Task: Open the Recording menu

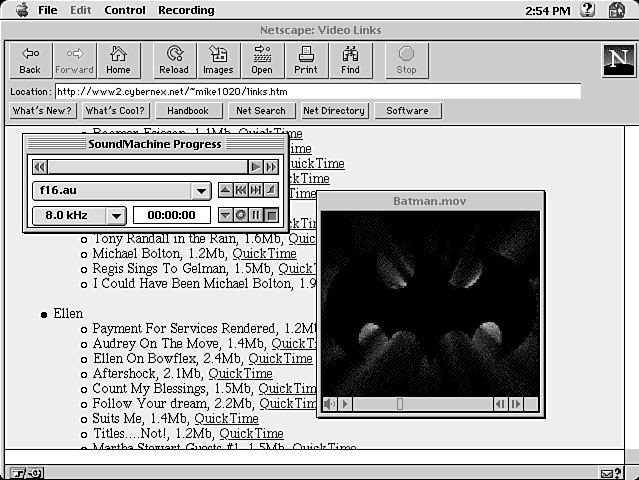Action: [186, 10]
